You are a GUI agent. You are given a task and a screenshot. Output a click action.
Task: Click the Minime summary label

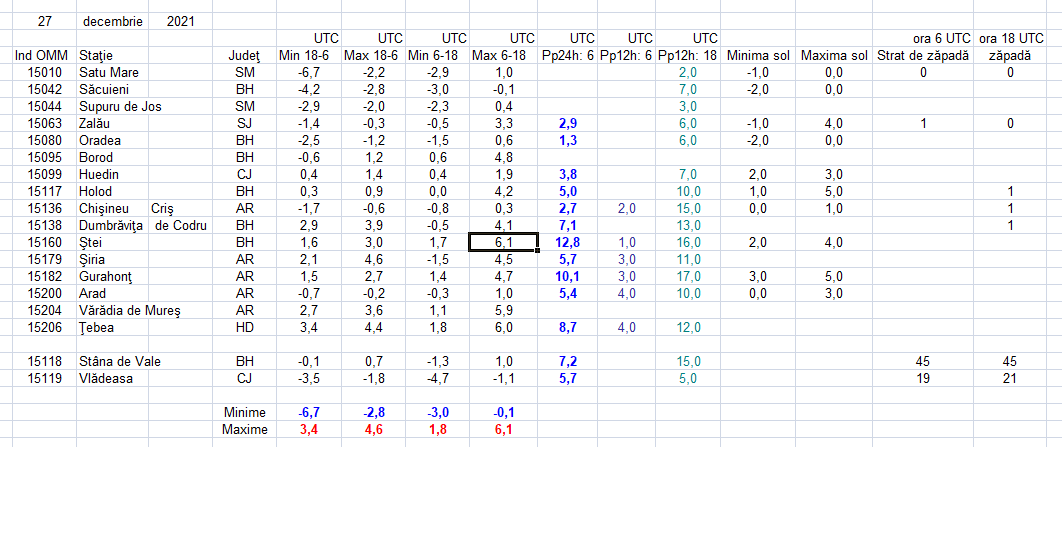tap(245, 413)
